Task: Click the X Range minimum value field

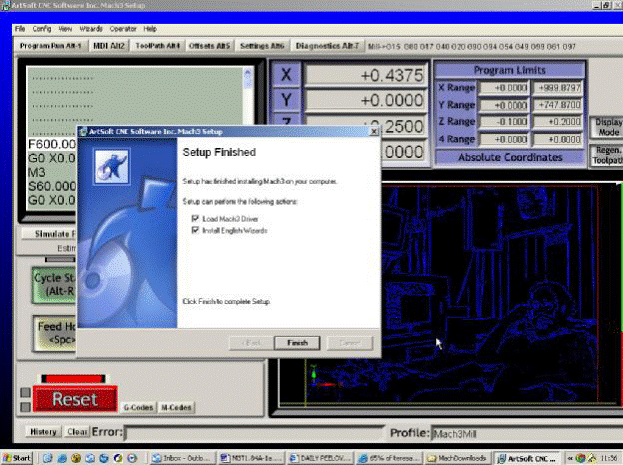Action: coord(504,87)
